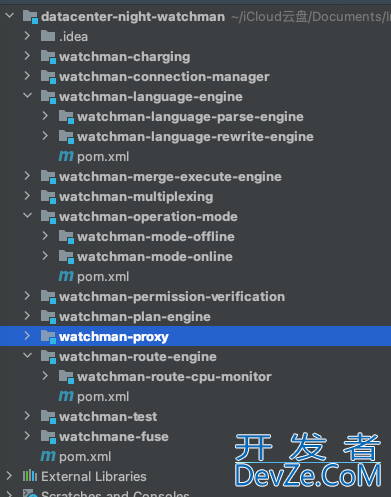Click the watchman-proxy module folder icon
This screenshot has width=391, height=497.
tap(48, 337)
